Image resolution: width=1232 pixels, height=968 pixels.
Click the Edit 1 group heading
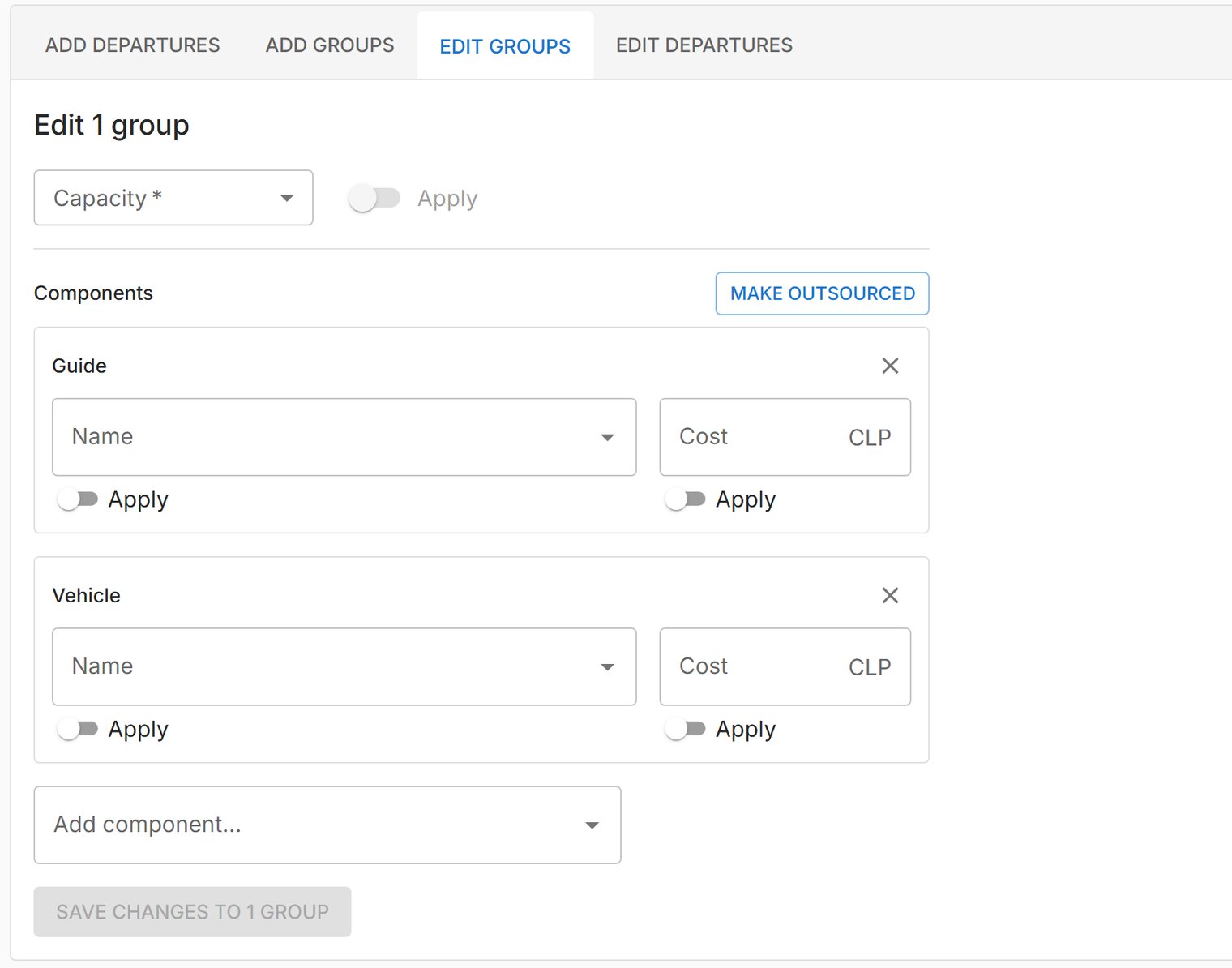(x=112, y=126)
